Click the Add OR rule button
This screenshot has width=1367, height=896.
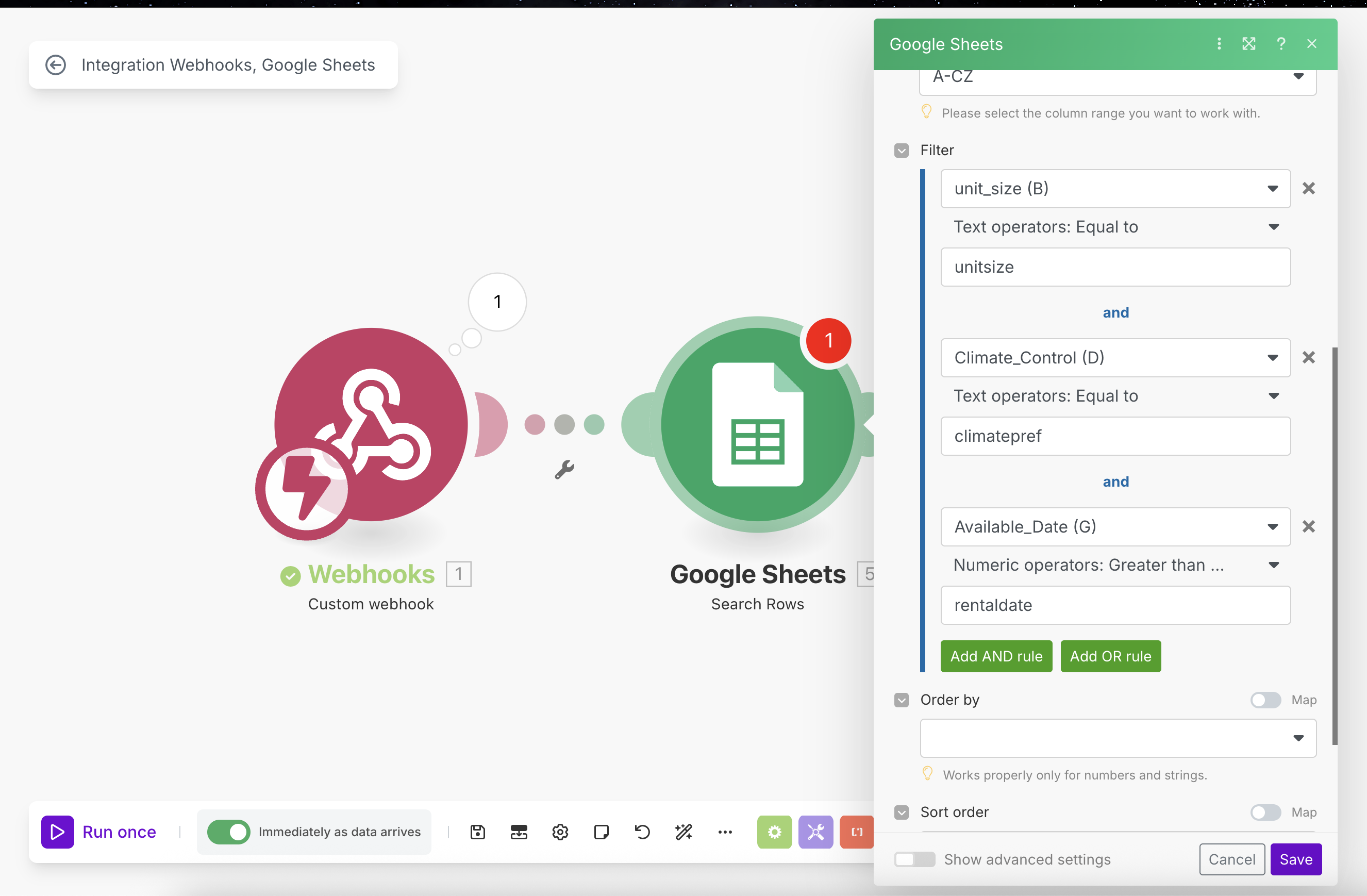click(x=1110, y=656)
